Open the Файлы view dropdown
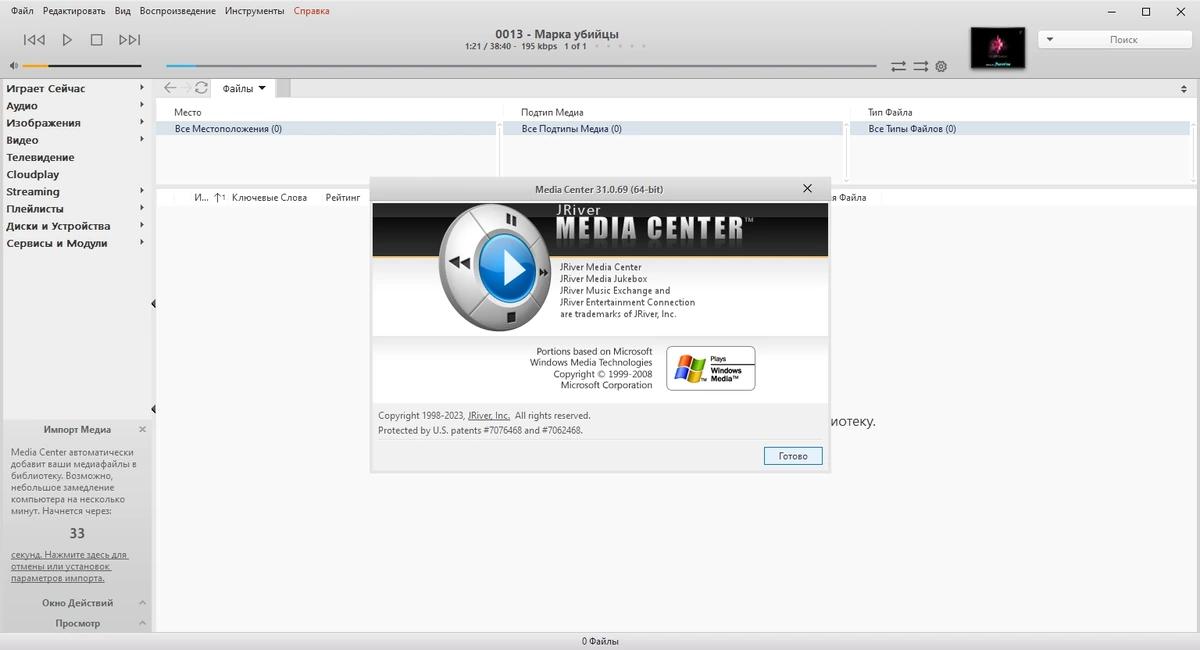Image resolution: width=1200 pixels, height=650 pixels. tap(244, 88)
